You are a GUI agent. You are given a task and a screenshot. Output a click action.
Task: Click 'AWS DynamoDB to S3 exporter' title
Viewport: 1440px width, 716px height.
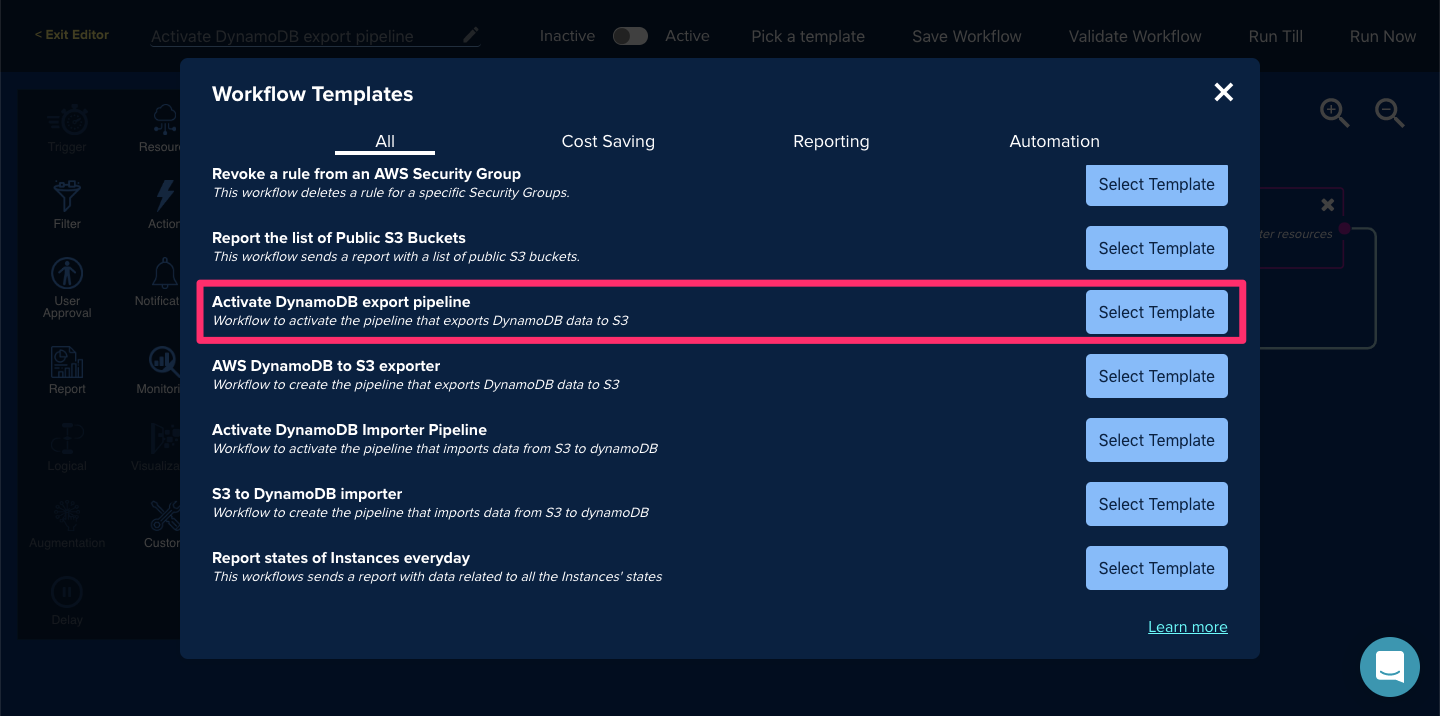326,366
